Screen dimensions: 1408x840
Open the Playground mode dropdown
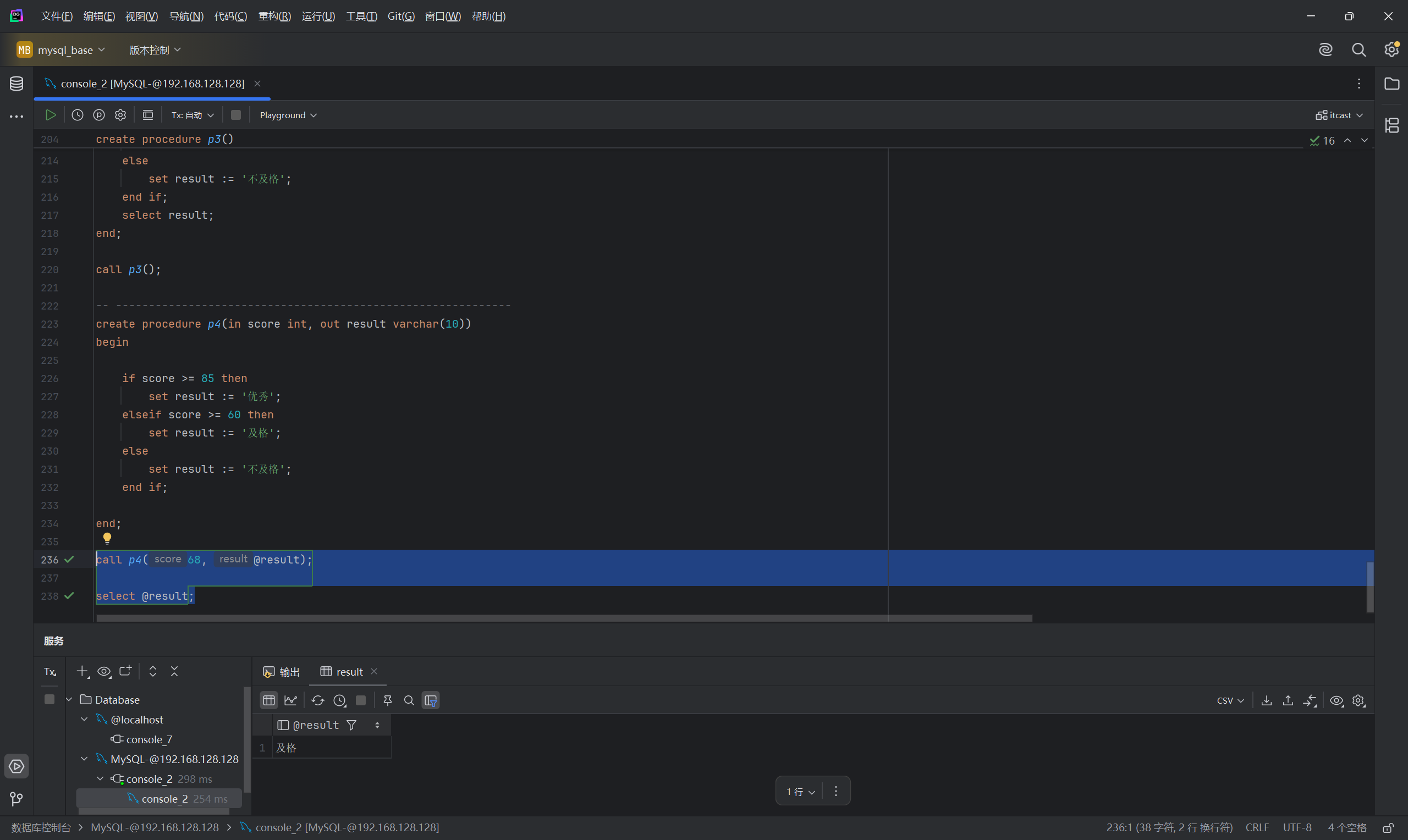click(x=288, y=115)
